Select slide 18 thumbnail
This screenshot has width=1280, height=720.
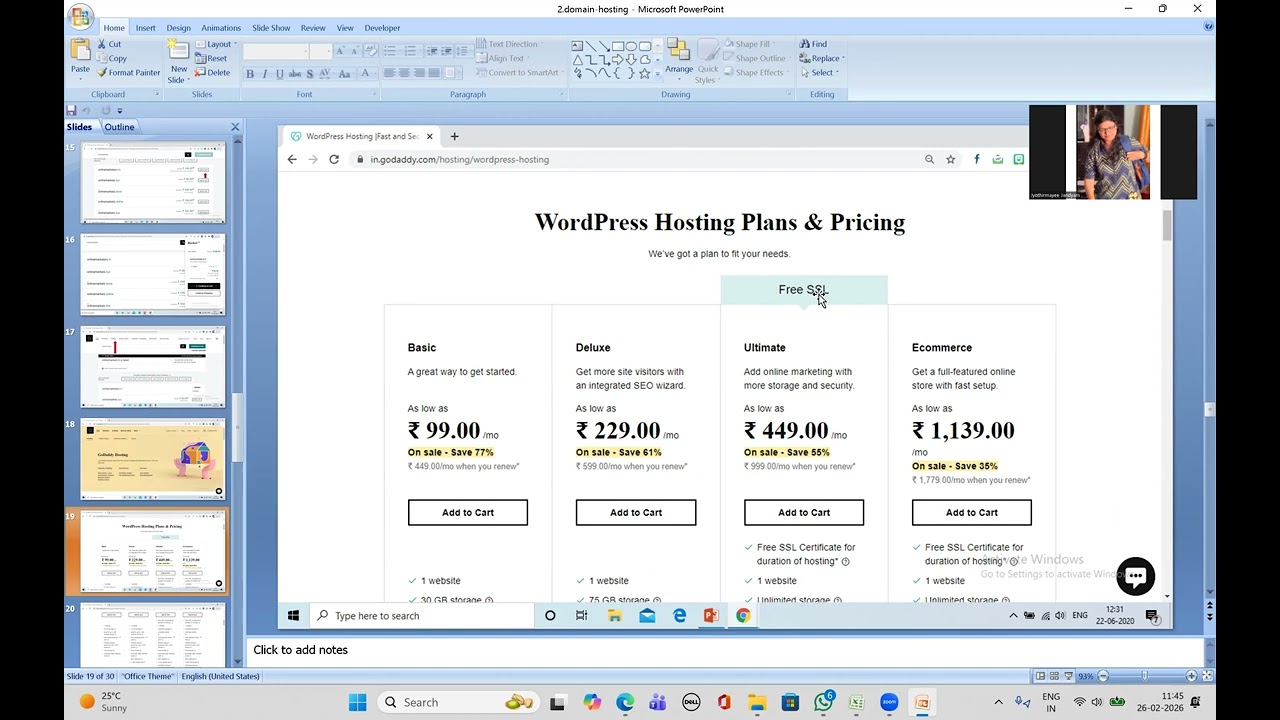point(153,459)
